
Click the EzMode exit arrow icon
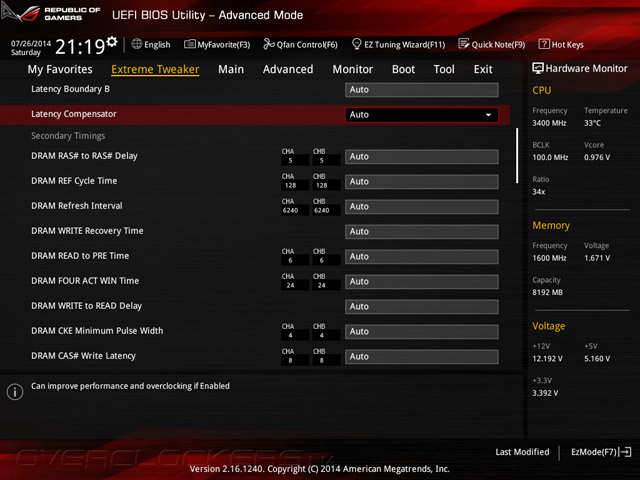(625, 452)
